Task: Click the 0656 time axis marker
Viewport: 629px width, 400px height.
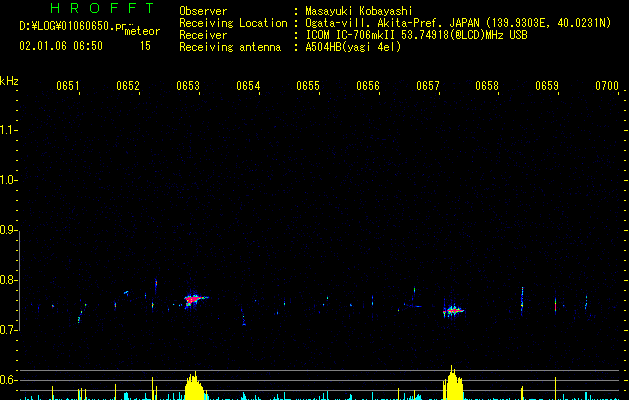Action: (x=368, y=86)
